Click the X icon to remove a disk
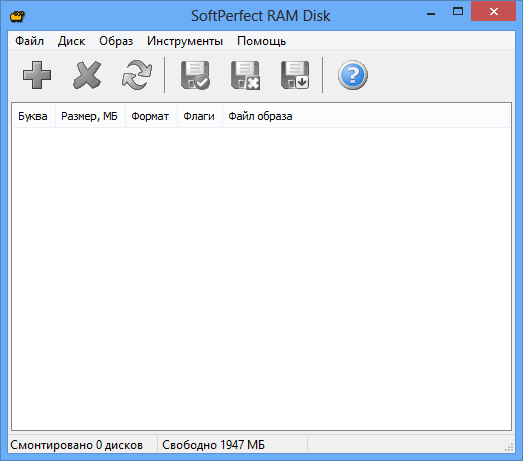 point(87,75)
